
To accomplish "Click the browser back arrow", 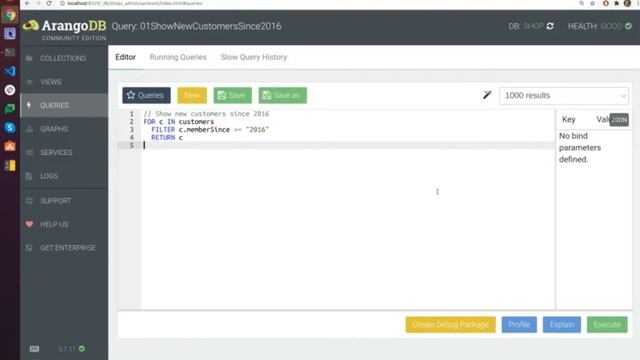I will pyautogui.click(x=27, y=3).
